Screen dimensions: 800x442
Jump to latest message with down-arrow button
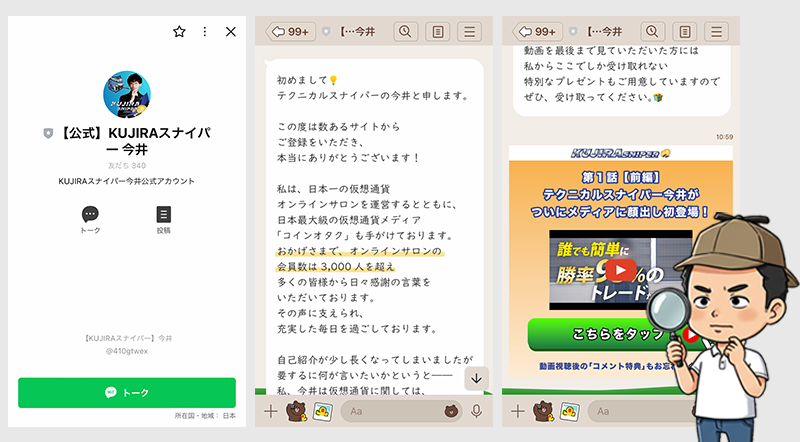click(x=475, y=377)
